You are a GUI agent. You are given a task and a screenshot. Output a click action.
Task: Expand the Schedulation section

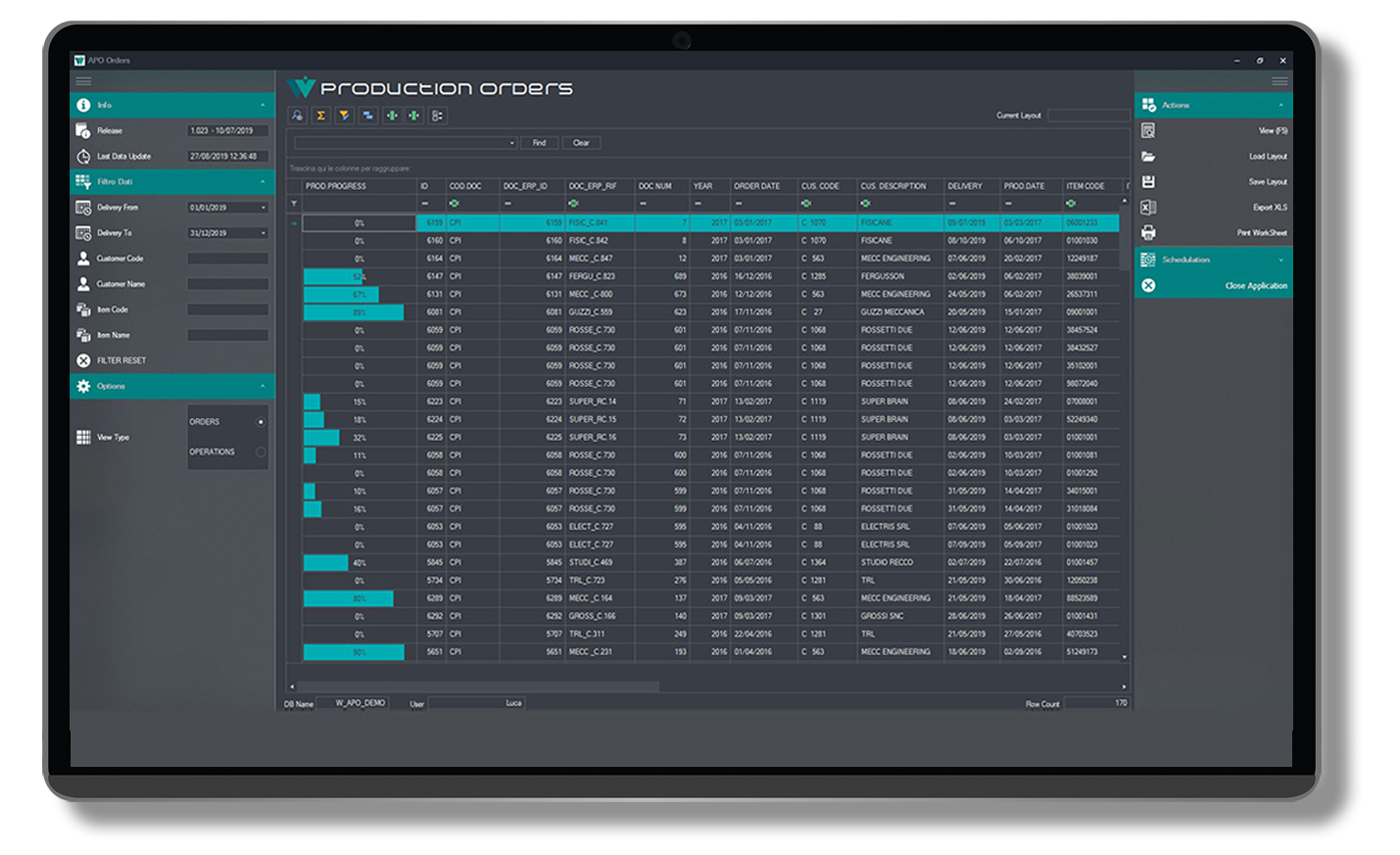click(x=1280, y=260)
